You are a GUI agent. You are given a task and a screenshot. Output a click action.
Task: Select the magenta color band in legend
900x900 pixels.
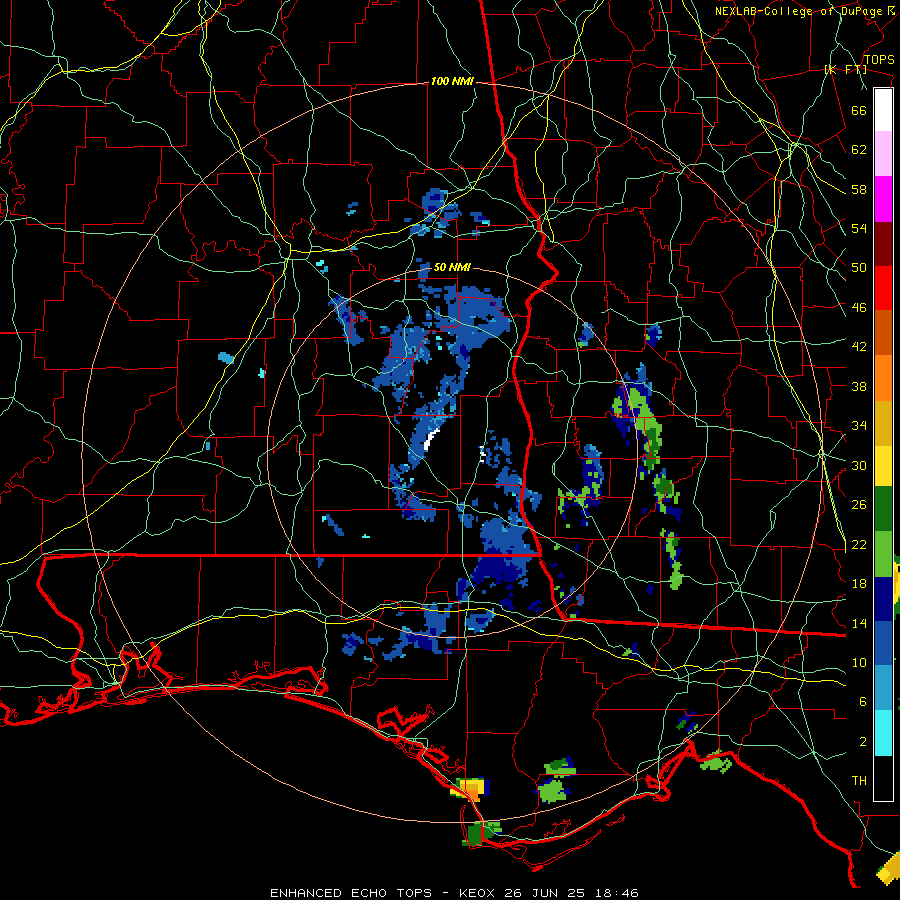click(x=883, y=199)
